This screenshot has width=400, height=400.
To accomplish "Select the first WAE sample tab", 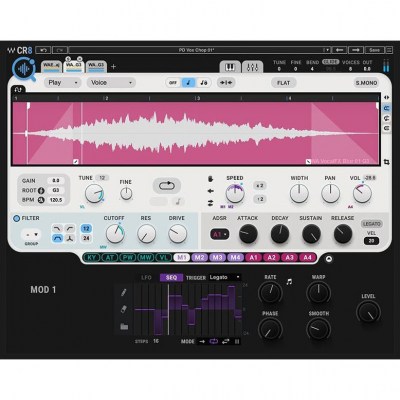I will pyautogui.click(x=52, y=66).
